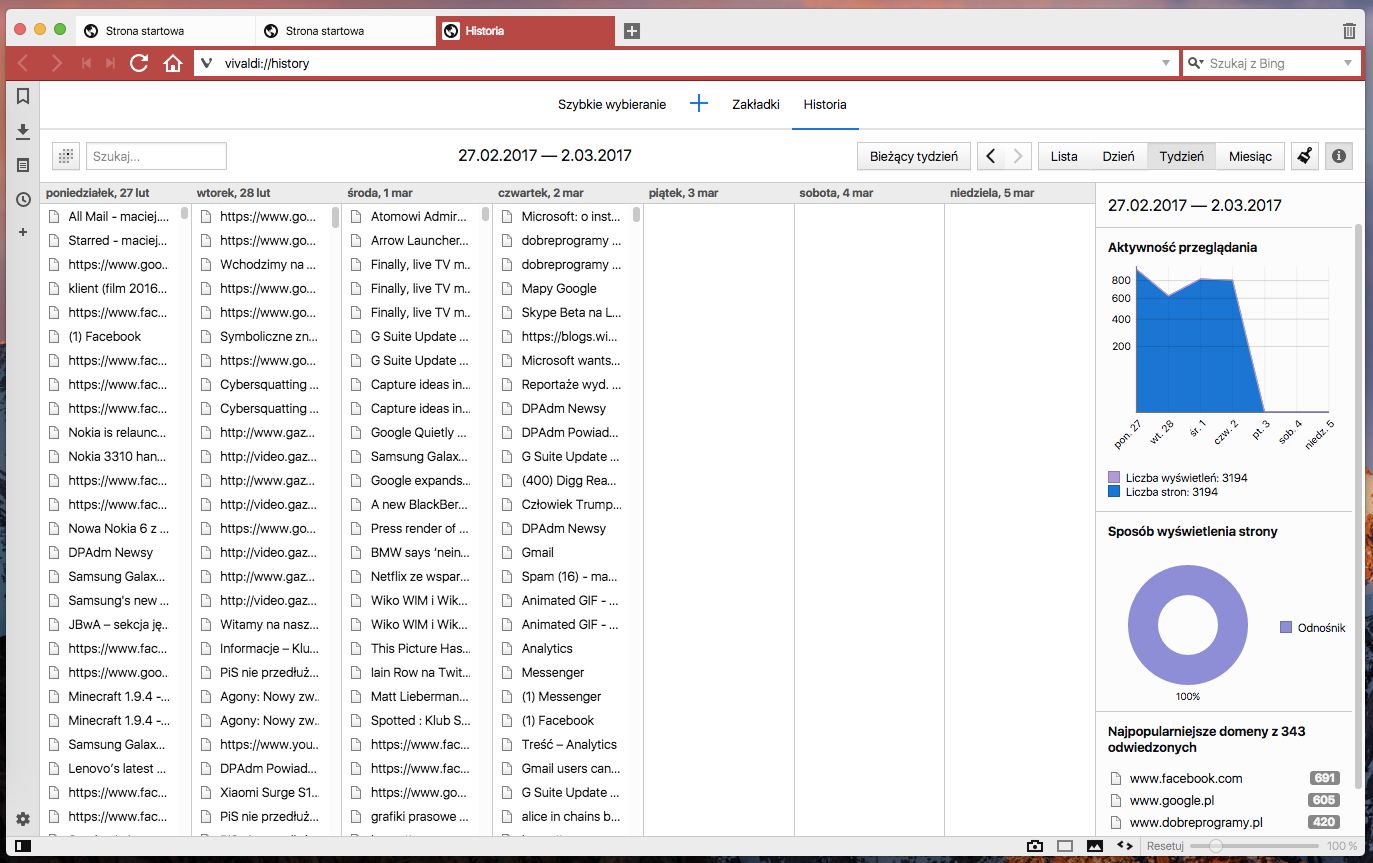Expand the search field history dropdown
Viewport: 1373px width, 863px height.
tap(1347, 63)
